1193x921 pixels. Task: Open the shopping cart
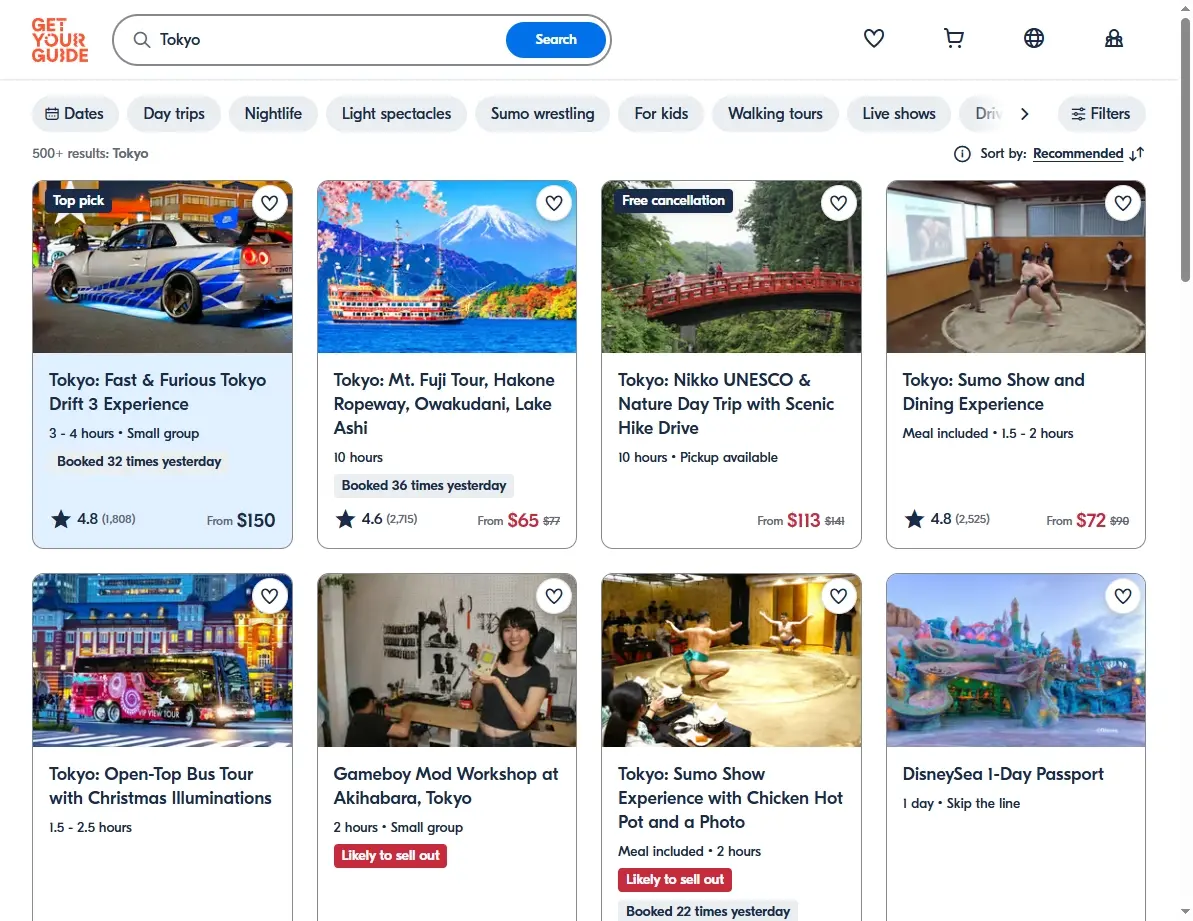953,38
